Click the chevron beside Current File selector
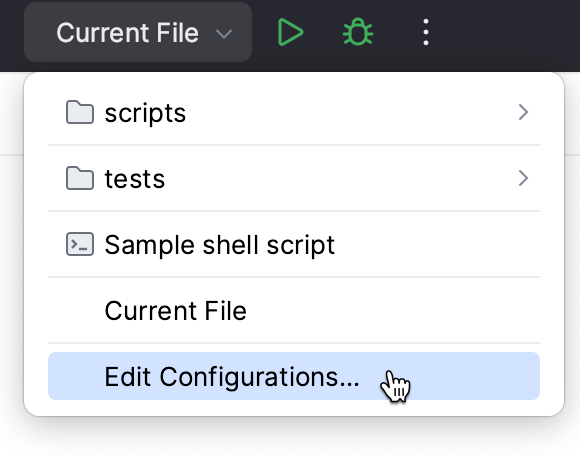 224,34
